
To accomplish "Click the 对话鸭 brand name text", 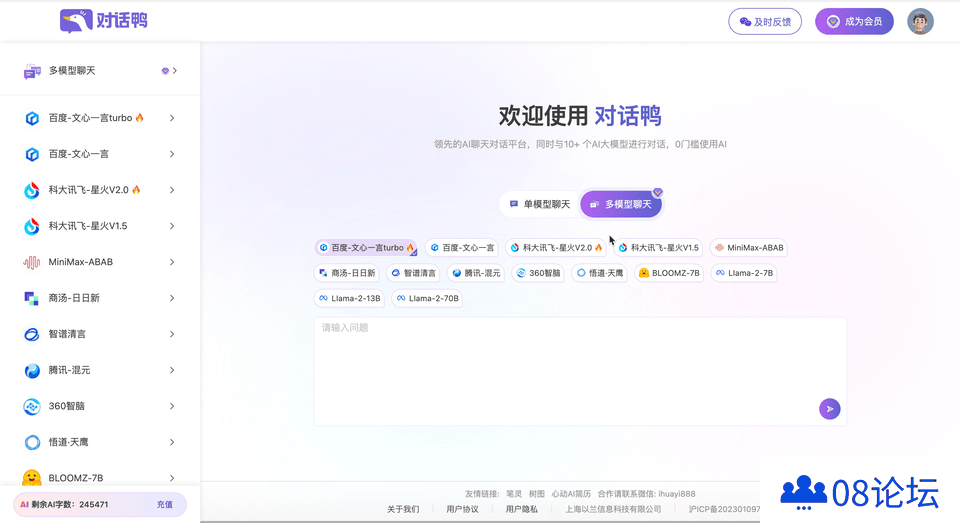I will [122, 21].
